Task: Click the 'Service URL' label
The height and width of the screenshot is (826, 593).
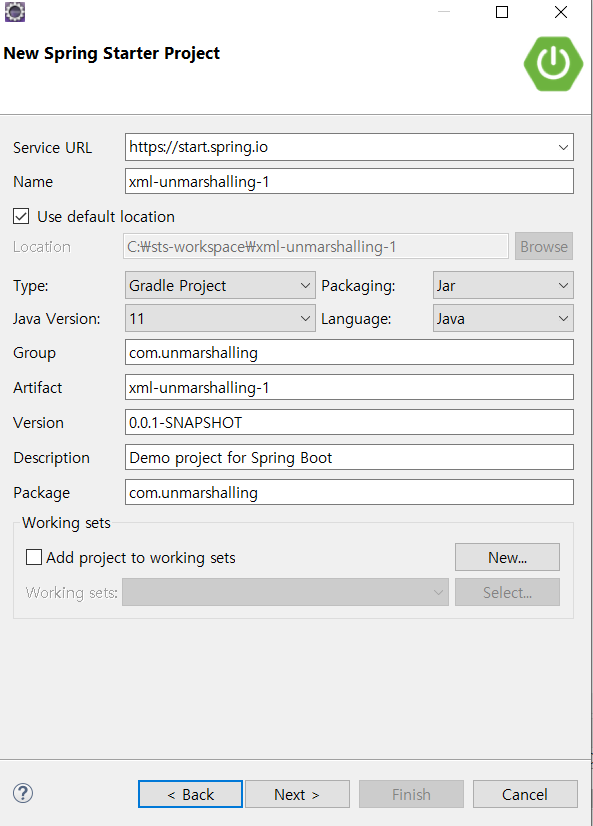Action: [x=53, y=148]
